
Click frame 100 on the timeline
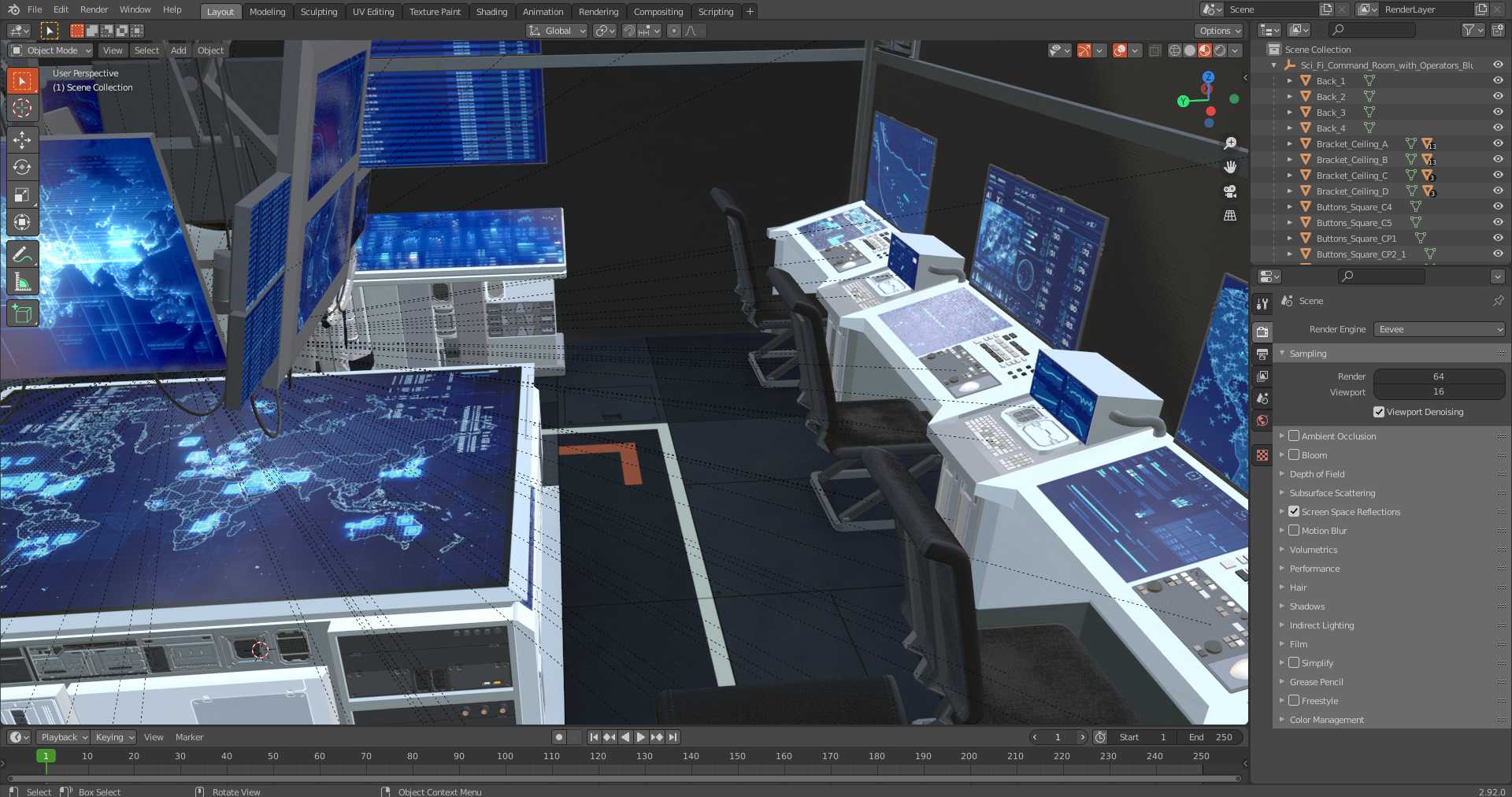coord(505,756)
